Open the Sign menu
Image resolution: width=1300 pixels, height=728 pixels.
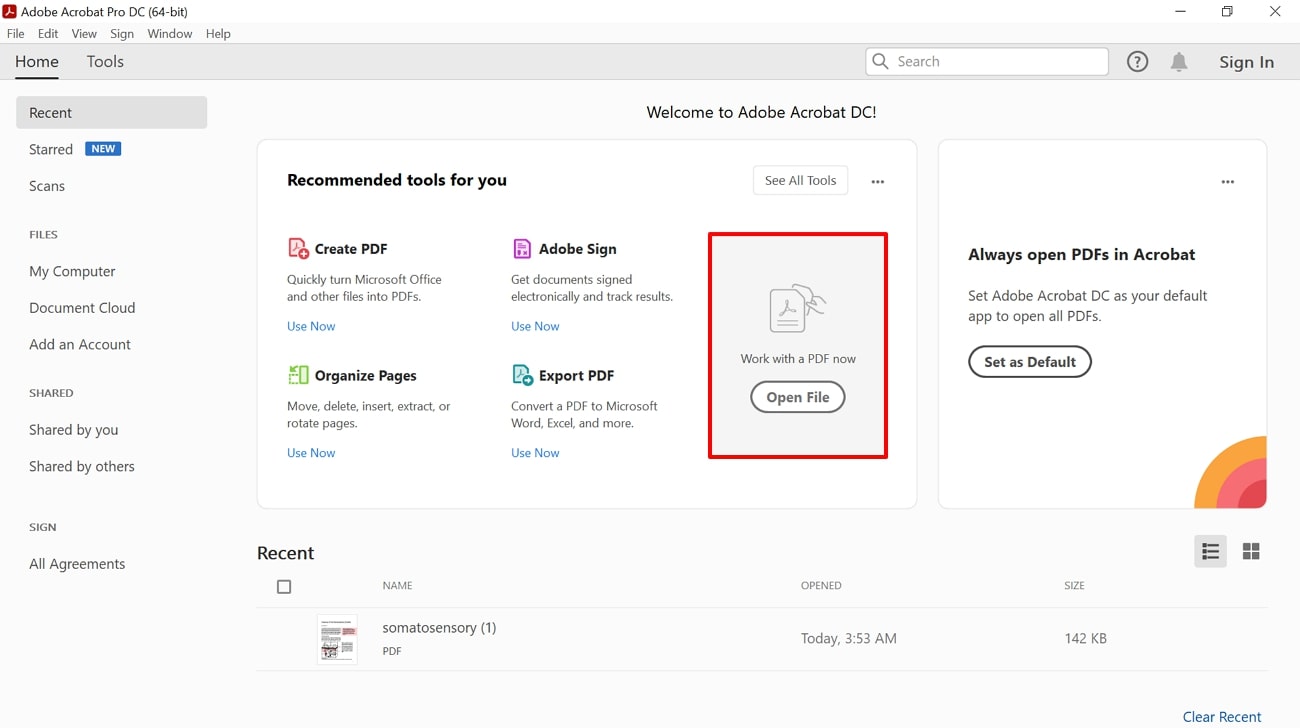[122, 34]
